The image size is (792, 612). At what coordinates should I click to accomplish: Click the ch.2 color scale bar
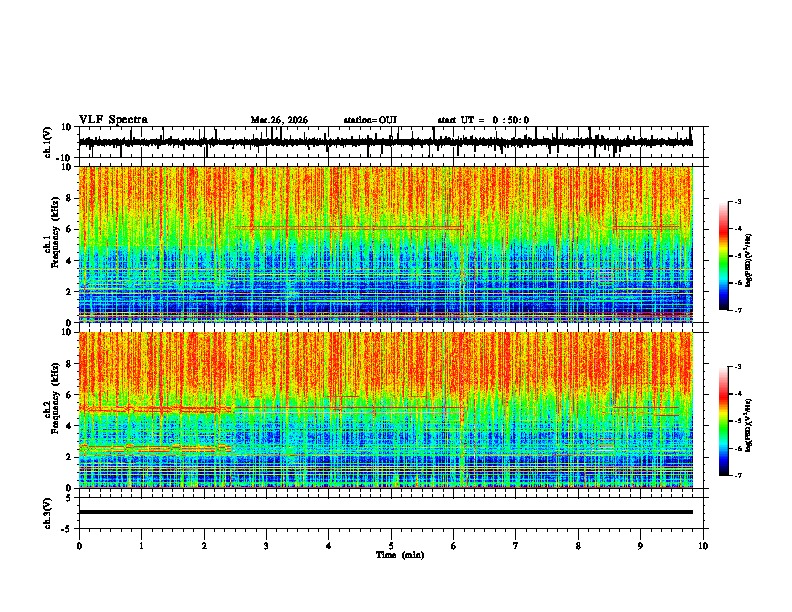724,421
